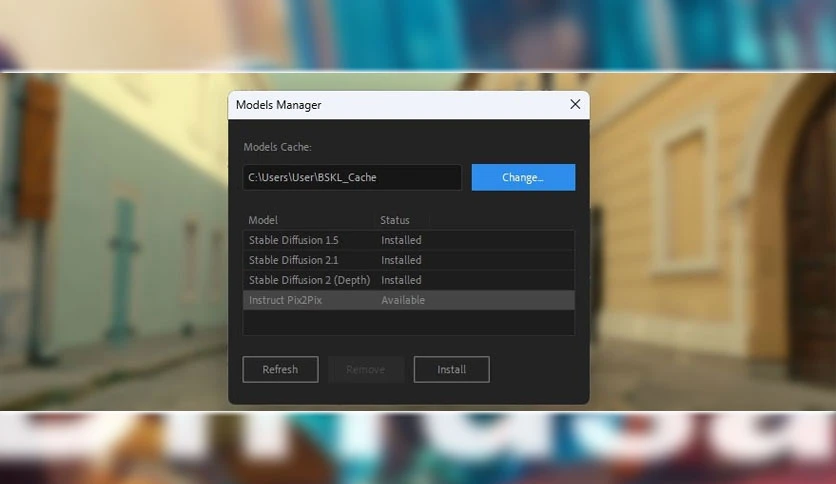Select the Instruct Pix2Pix model row
836x484 pixels.
pyautogui.click(x=408, y=300)
